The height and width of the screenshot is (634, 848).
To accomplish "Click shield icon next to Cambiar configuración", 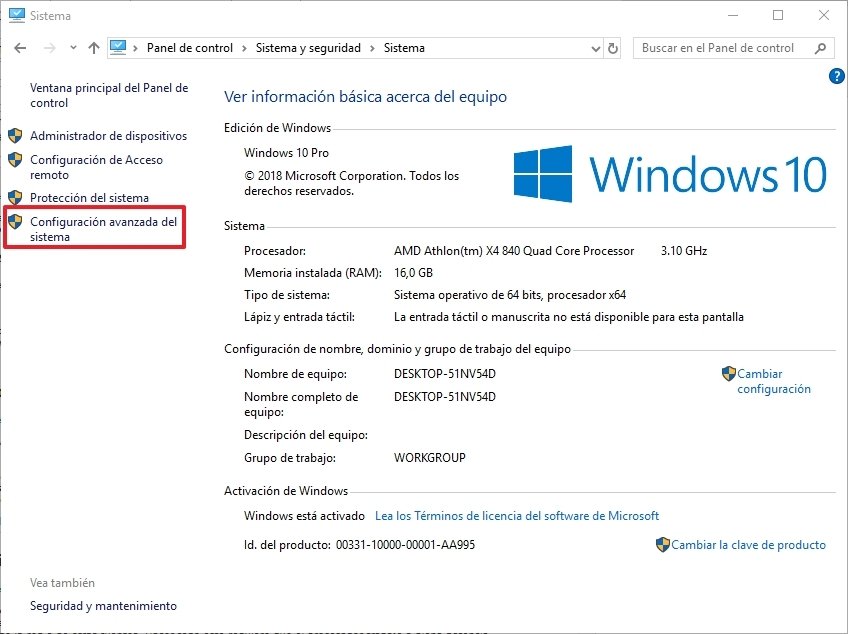I will click(728, 374).
